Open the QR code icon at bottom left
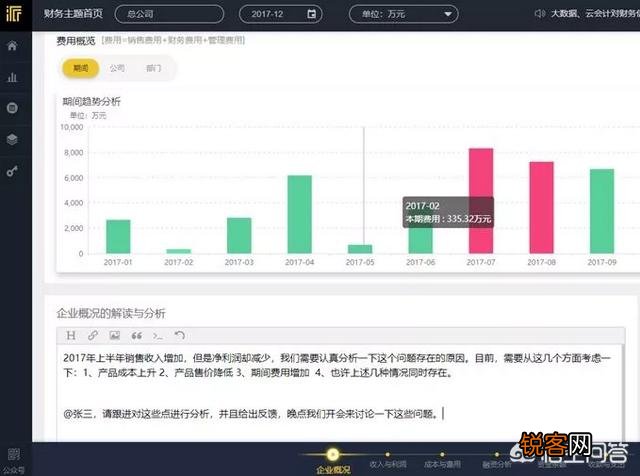Viewport: 640px width, 476px height. 13,454
